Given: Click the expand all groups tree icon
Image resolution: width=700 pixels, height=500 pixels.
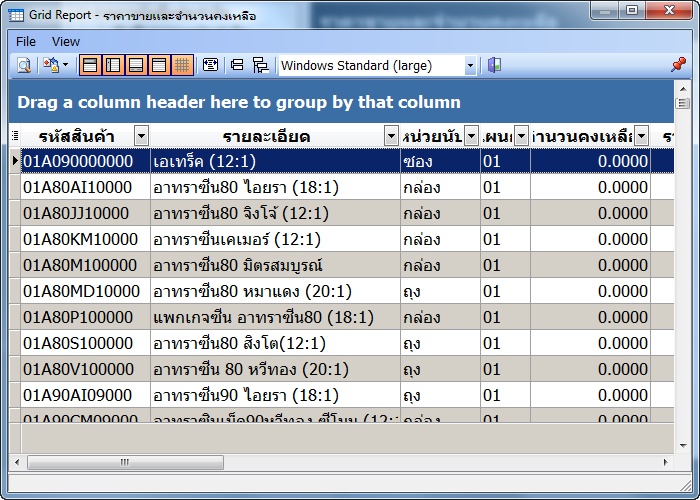Looking at the screenshot, I should 260,66.
